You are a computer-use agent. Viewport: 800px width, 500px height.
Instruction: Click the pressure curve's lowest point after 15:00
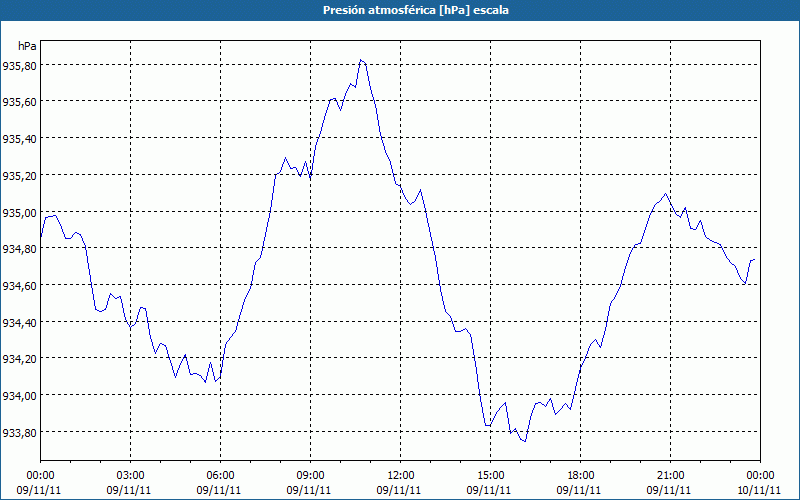(x=525, y=441)
